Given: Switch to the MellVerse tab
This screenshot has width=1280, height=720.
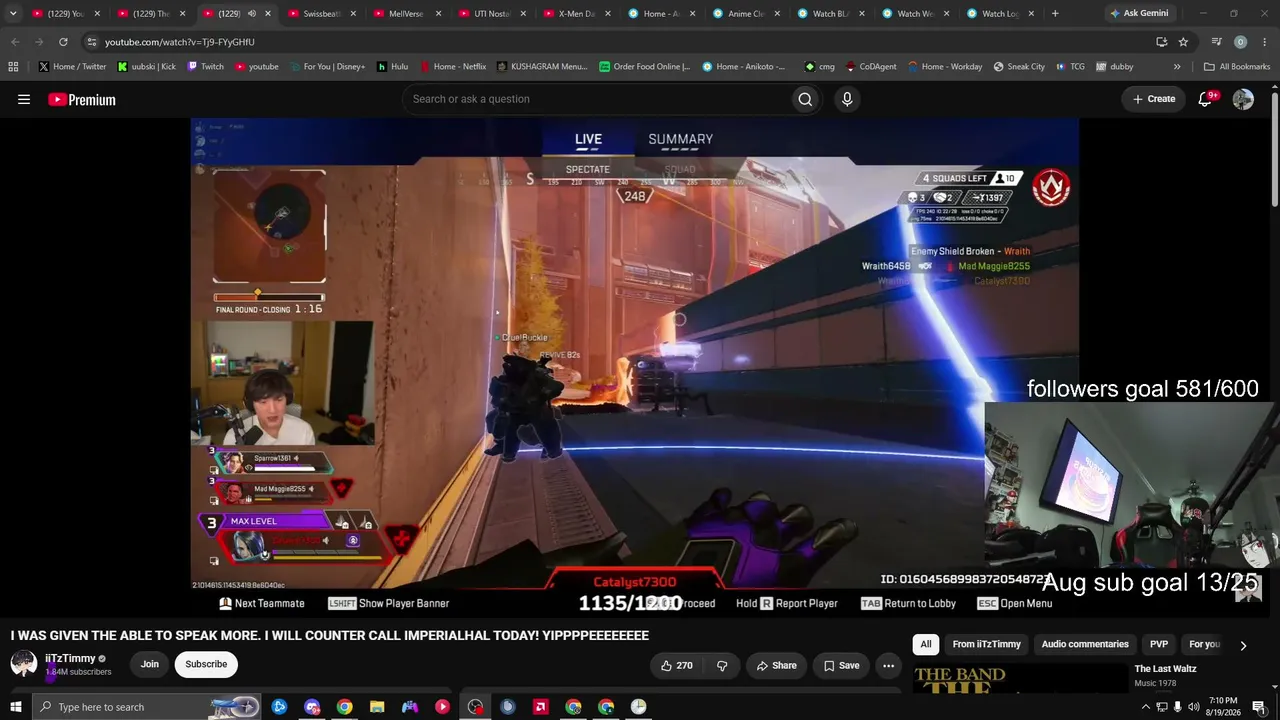Looking at the screenshot, I should (407, 14).
